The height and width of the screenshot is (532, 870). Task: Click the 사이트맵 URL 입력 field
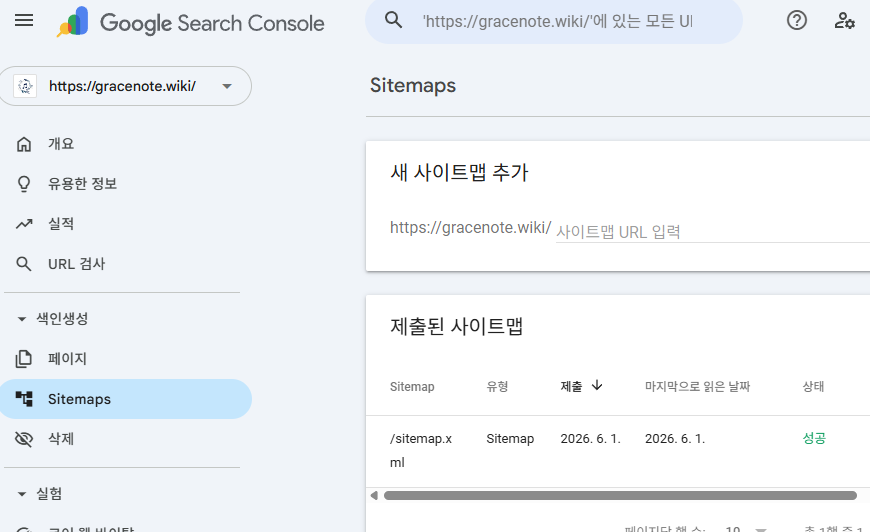pos(712,231)
